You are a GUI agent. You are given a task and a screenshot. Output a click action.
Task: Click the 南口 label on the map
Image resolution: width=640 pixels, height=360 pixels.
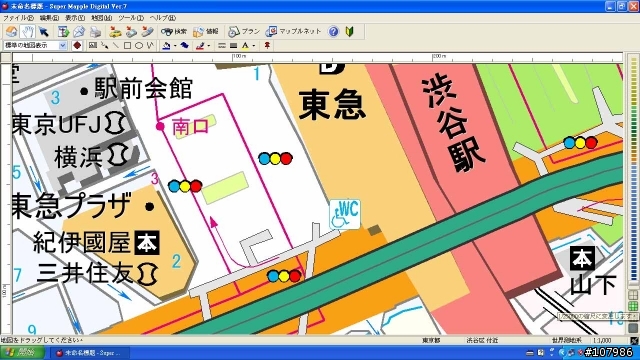coord(191,127)
